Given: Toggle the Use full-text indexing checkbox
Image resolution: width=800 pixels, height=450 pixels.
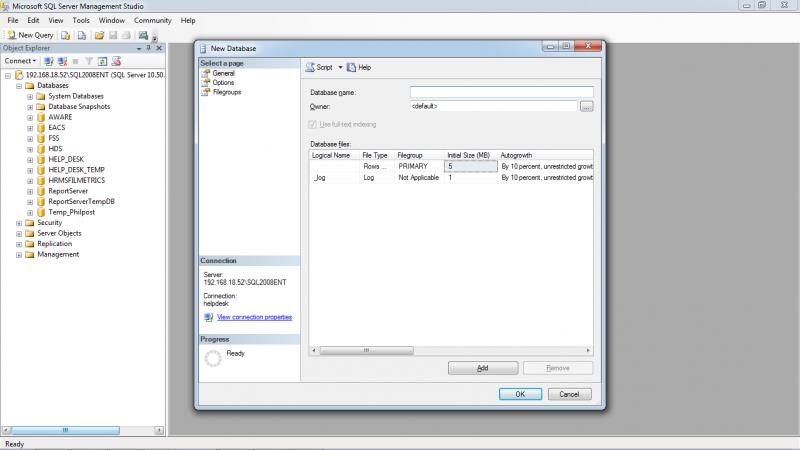Looking at the screenshot, I should (314, 123).
